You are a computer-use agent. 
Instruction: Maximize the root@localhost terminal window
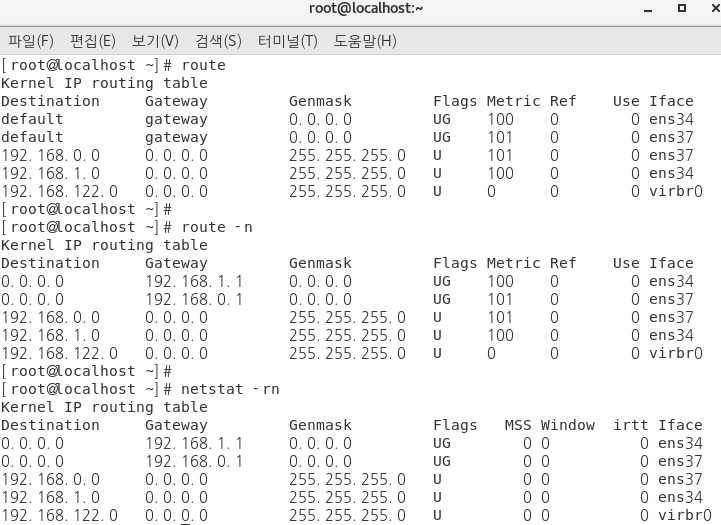(682, 8)
